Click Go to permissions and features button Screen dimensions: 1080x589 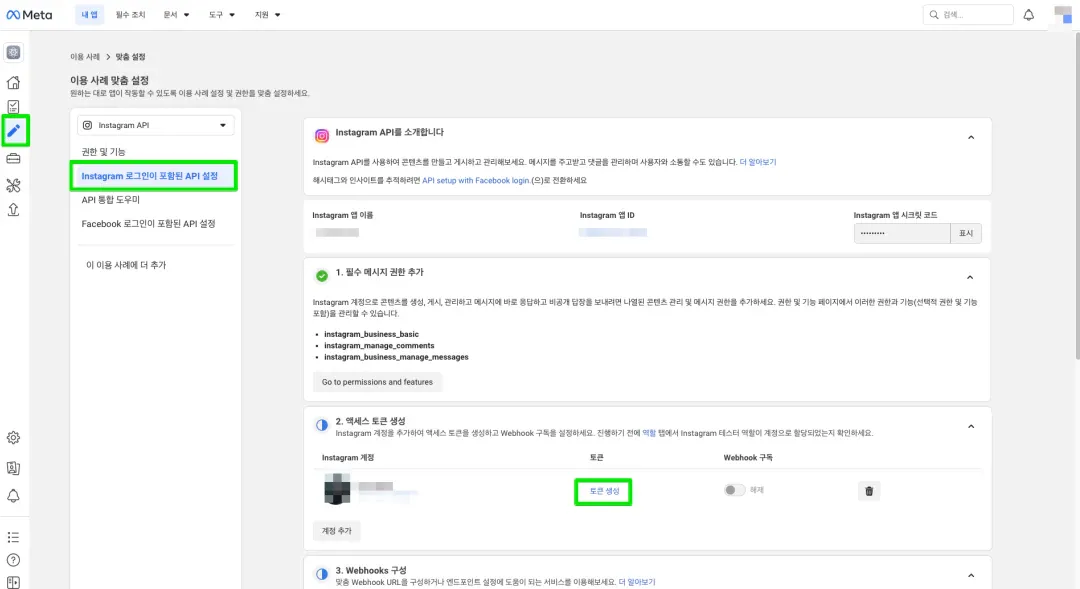[377, 382]
